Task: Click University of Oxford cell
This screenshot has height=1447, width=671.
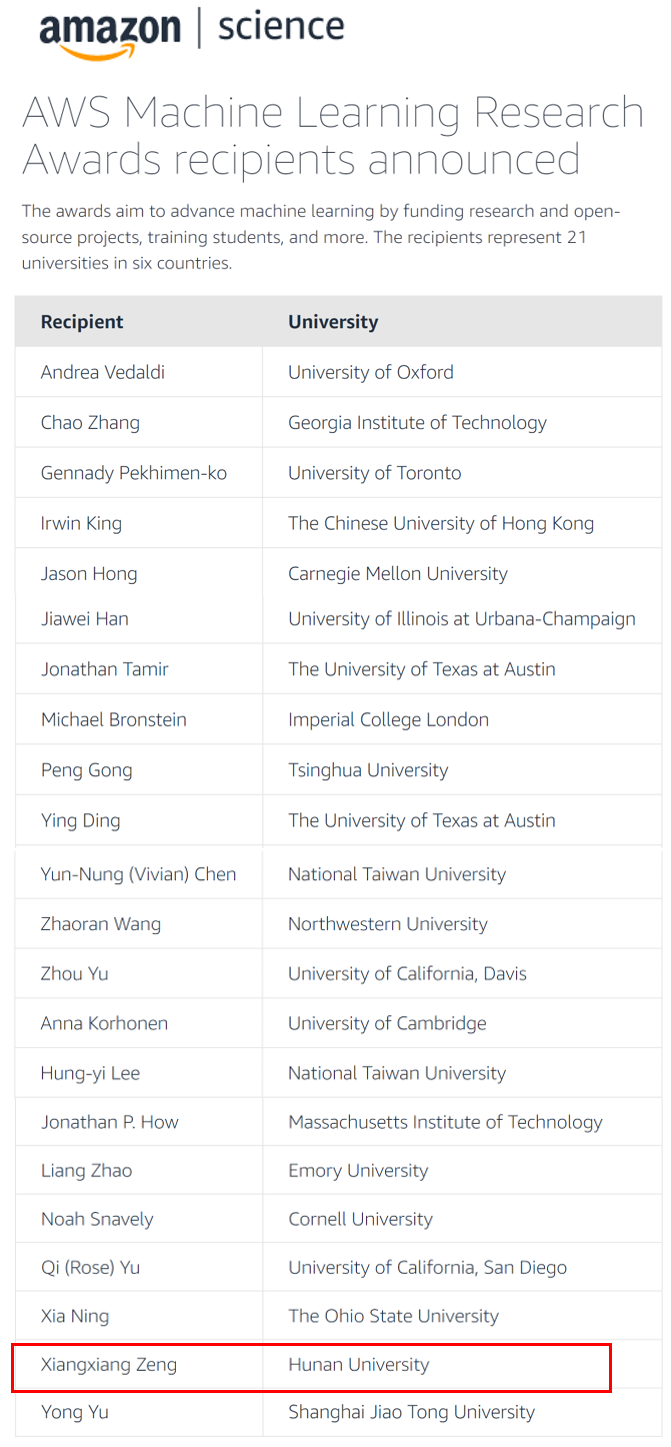Action: 371,372
